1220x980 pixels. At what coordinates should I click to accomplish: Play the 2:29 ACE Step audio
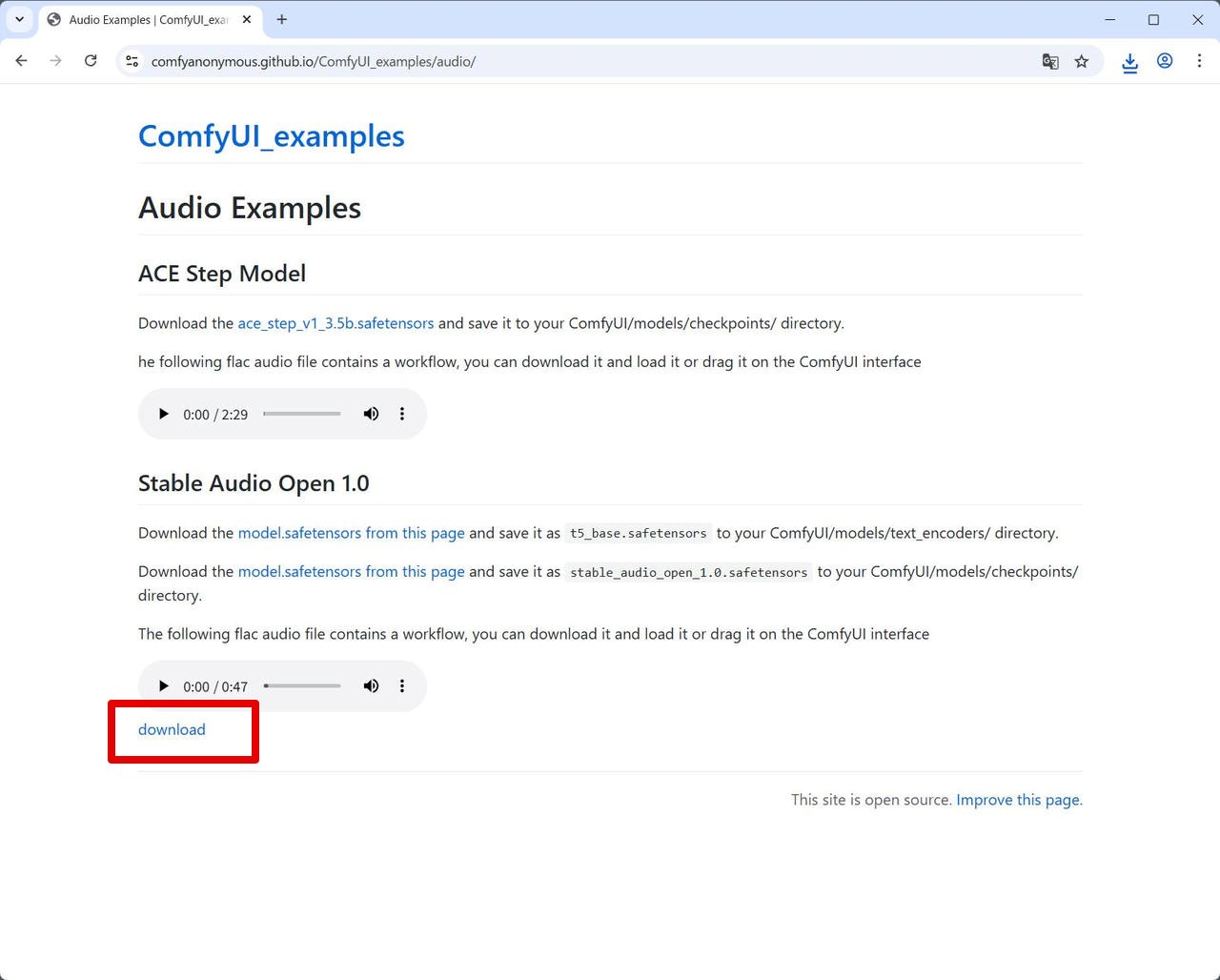[x=163, y=414]
